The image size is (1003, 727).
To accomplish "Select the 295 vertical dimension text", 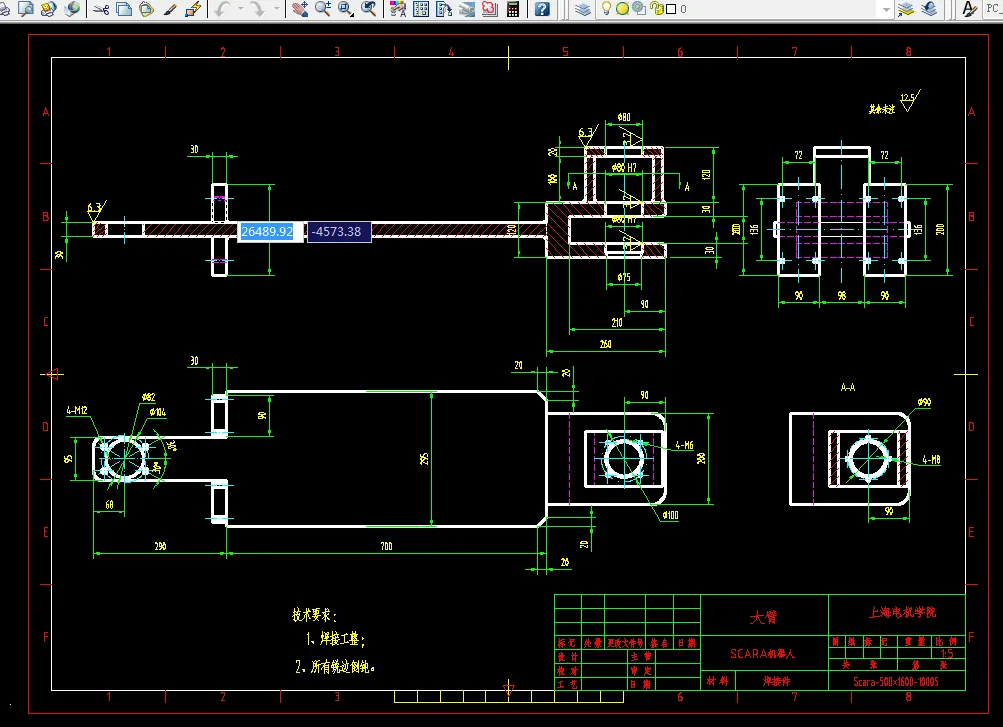I will pos(424,458).
